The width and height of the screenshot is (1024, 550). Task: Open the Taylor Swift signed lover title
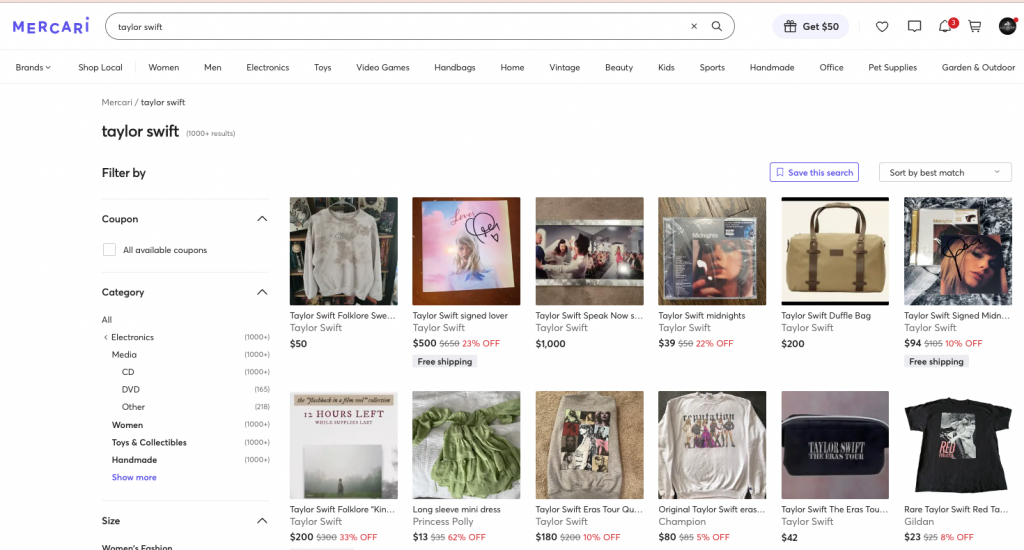(x=460, y=315)
